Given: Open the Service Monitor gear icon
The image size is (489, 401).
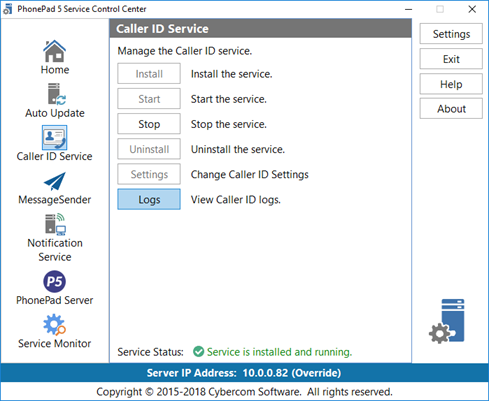Looking at the screenshot, I should (54, 325).
